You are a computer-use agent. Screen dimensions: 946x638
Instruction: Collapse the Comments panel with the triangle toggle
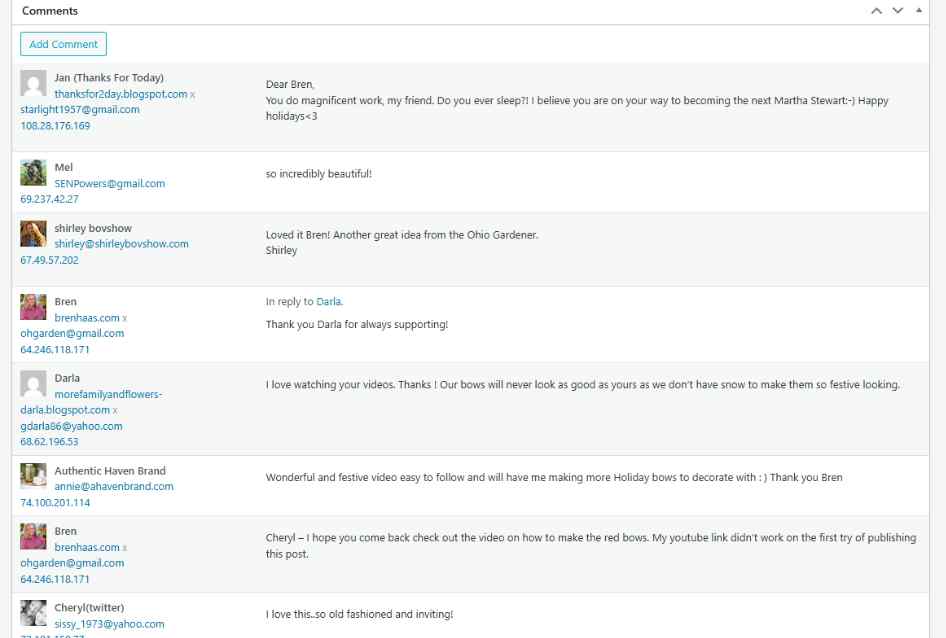[x=919, y=10]
